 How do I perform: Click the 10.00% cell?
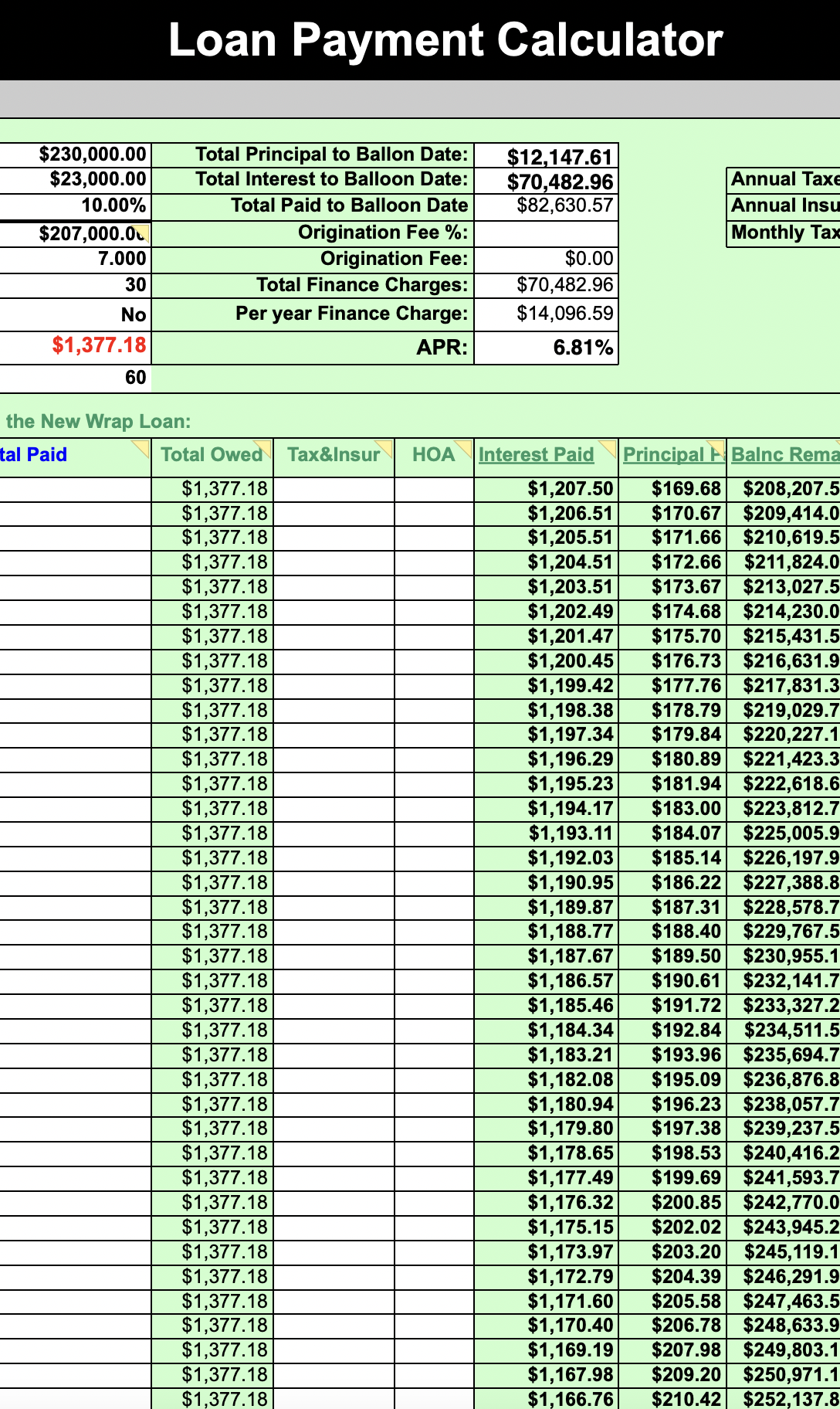76,206
